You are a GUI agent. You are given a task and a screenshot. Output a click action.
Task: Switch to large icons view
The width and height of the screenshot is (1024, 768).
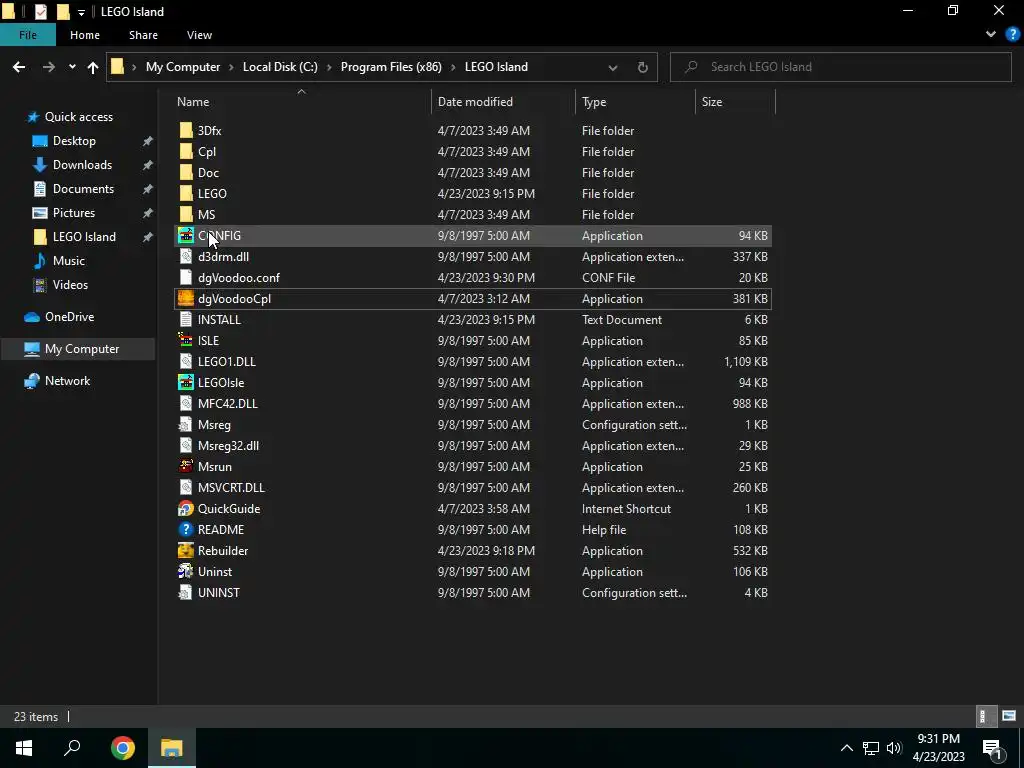click(x=1009, y=716)
